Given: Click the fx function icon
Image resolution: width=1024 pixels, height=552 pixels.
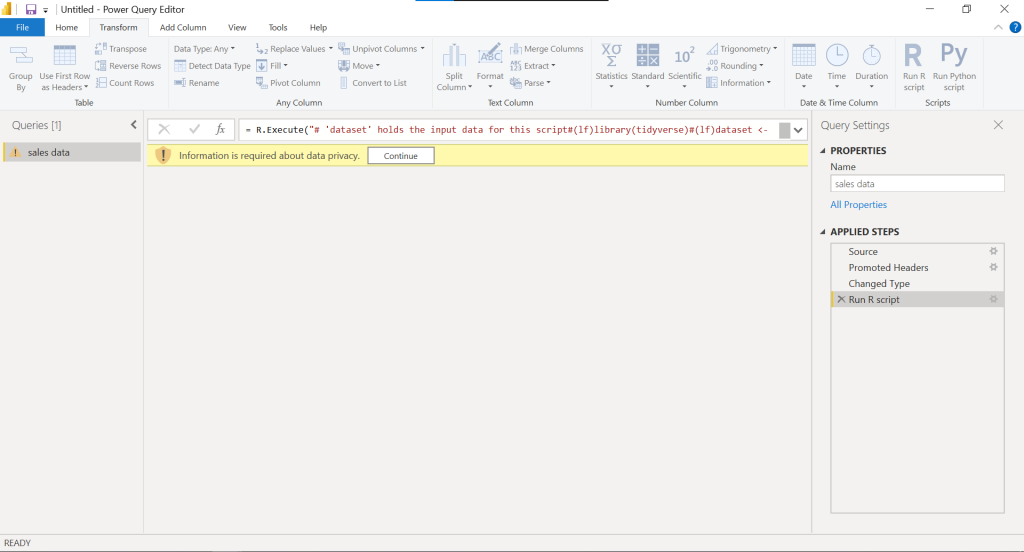Looking at the screenshot, I should [x=221, y=129].
